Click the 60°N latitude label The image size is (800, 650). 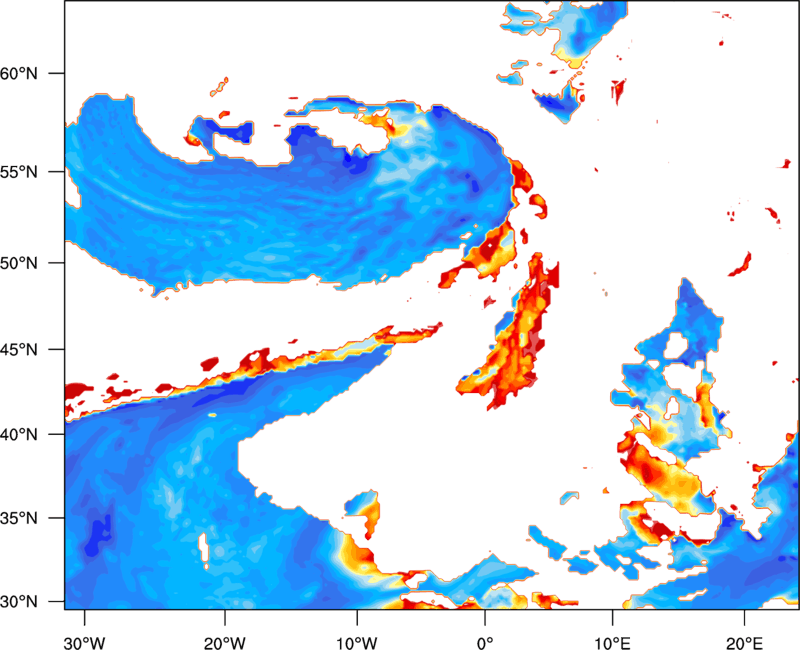tap(19, 73)
